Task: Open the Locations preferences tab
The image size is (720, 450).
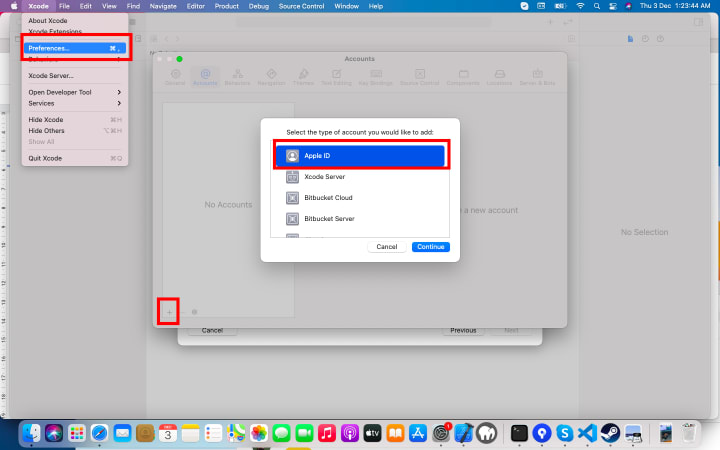Action: tap(499, 77)
